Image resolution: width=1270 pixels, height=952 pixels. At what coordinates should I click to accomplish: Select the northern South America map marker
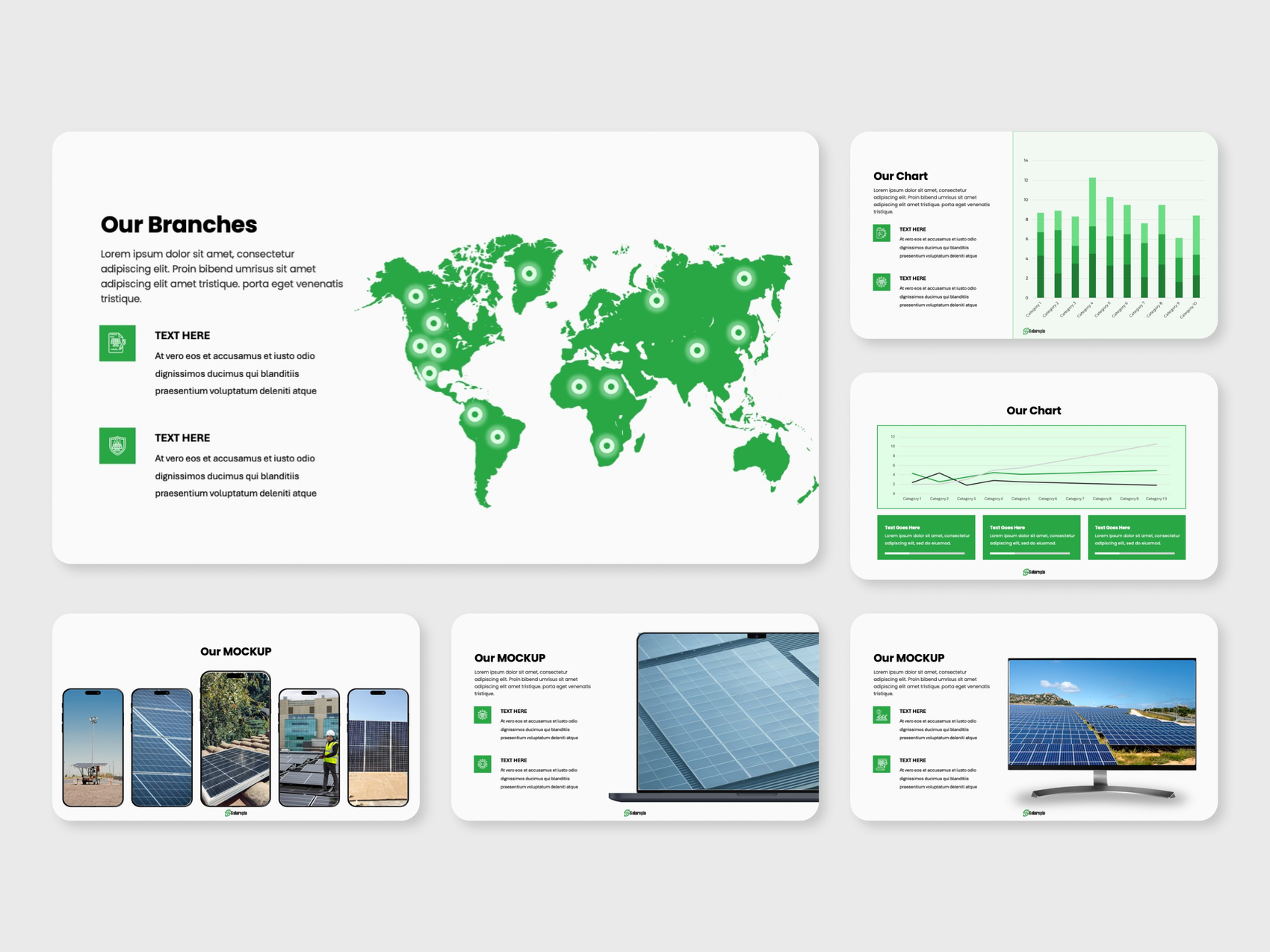pyautogui.click(x=475, y=414)
